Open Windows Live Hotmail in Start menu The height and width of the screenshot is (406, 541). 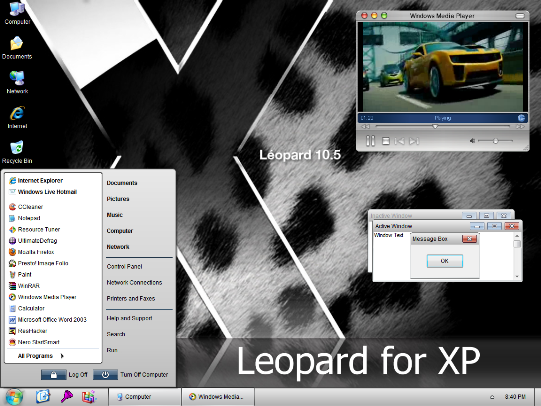[x=43, y=192]
